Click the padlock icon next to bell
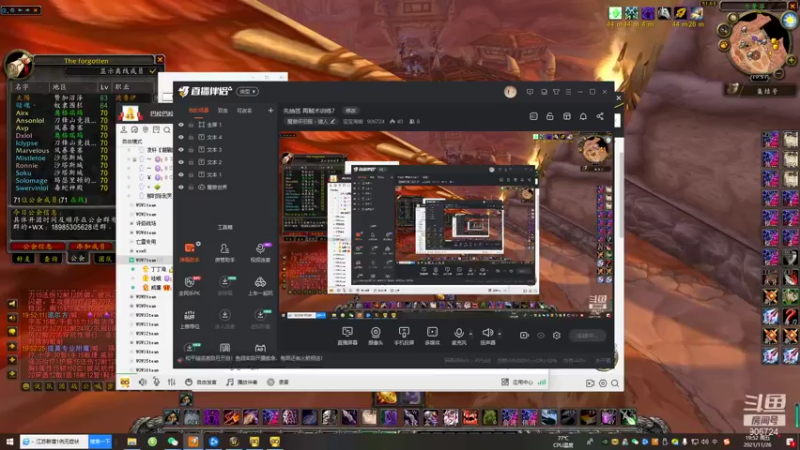800x450 pixels. click(550, 116)
